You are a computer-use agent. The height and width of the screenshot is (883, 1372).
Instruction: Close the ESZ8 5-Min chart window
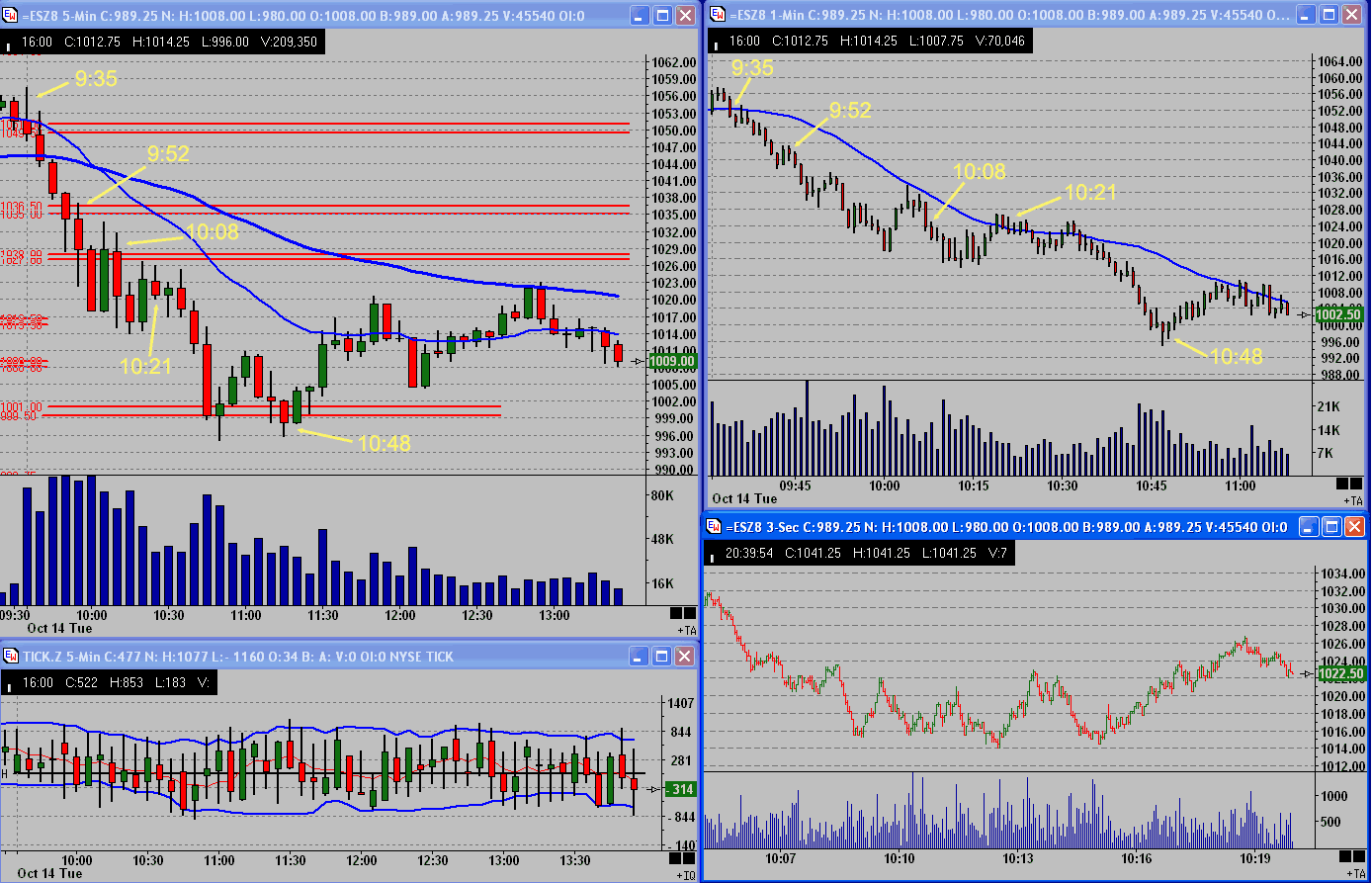[684, 16]
